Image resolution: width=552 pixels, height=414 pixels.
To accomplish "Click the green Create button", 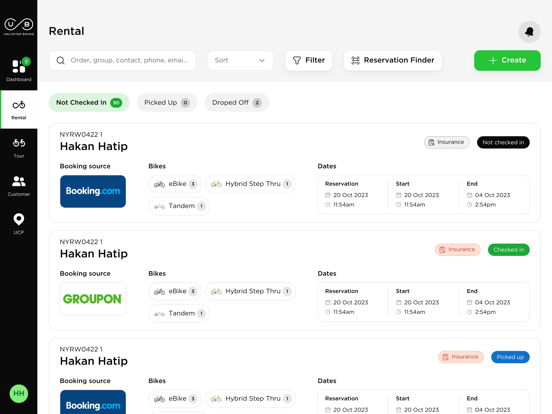I will 507,61.
